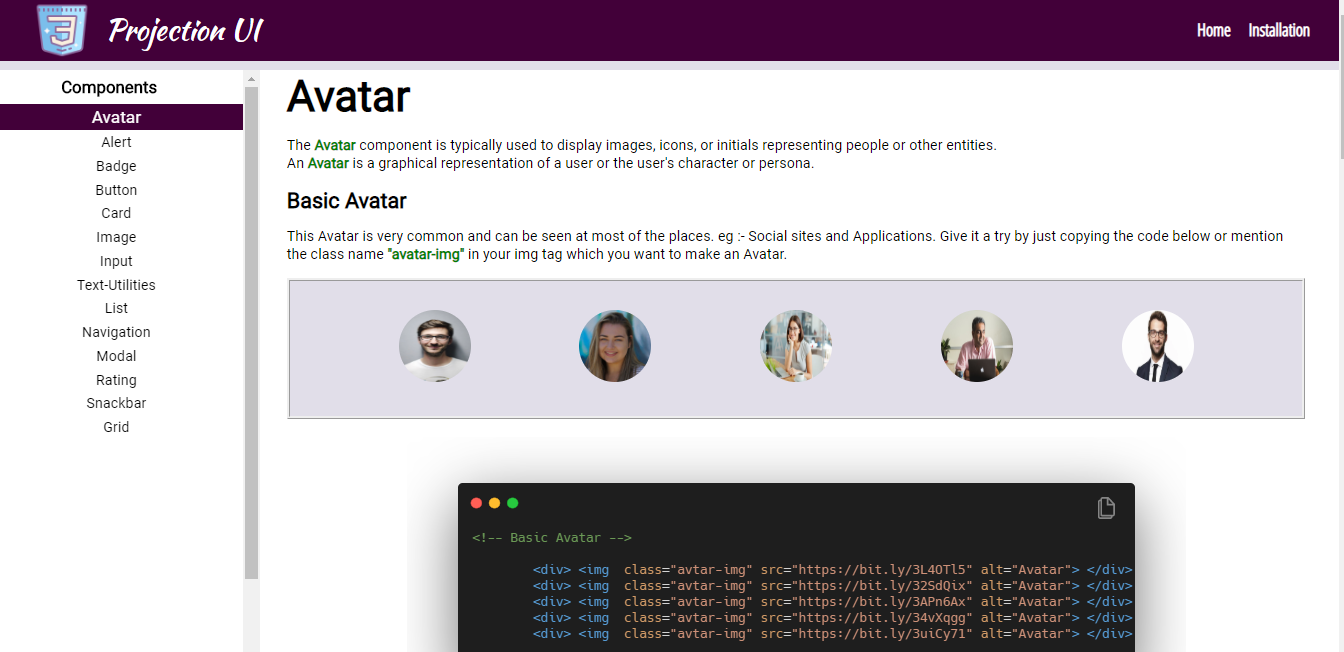Click the red dot on the code window
The height and width of the screenshot is (652, 1344).
(x=476, y=503)
